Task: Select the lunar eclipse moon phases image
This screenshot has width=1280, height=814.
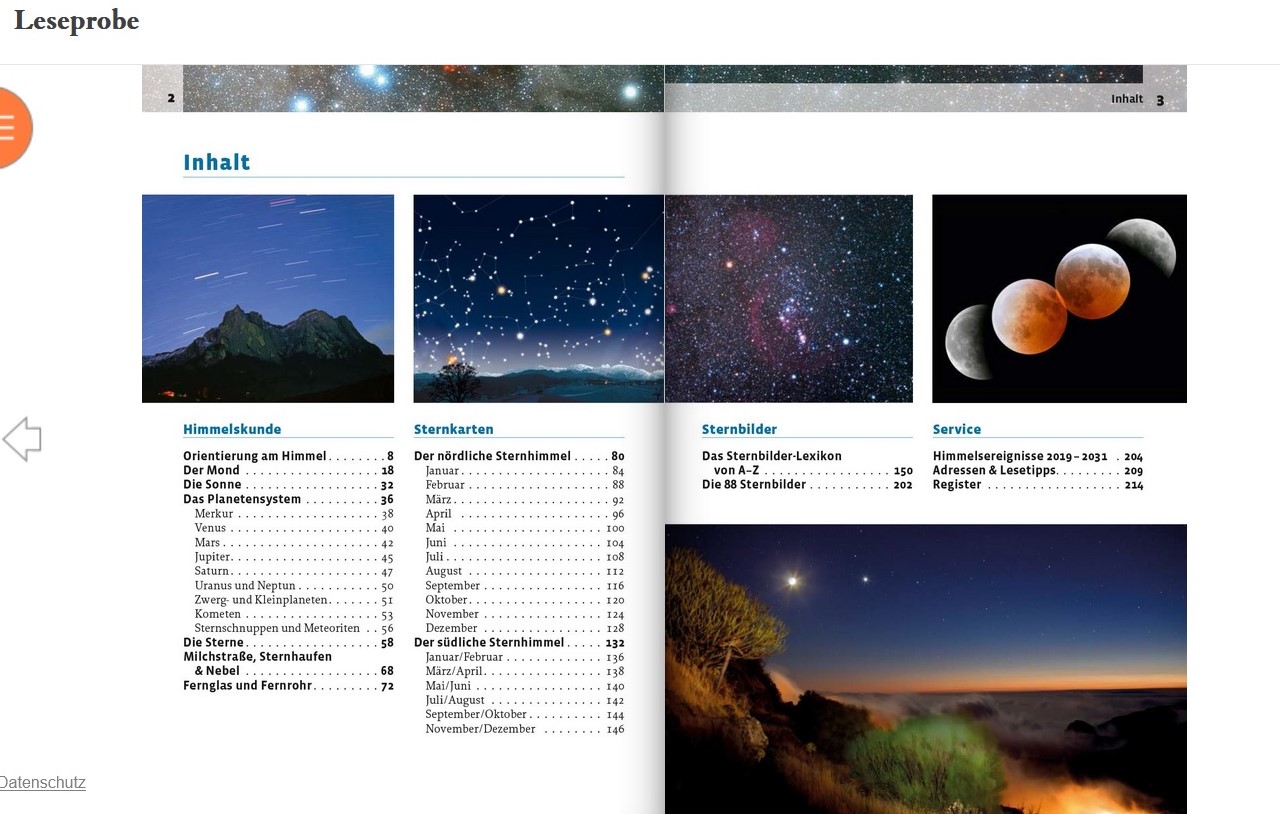Action: point(1059,298)
